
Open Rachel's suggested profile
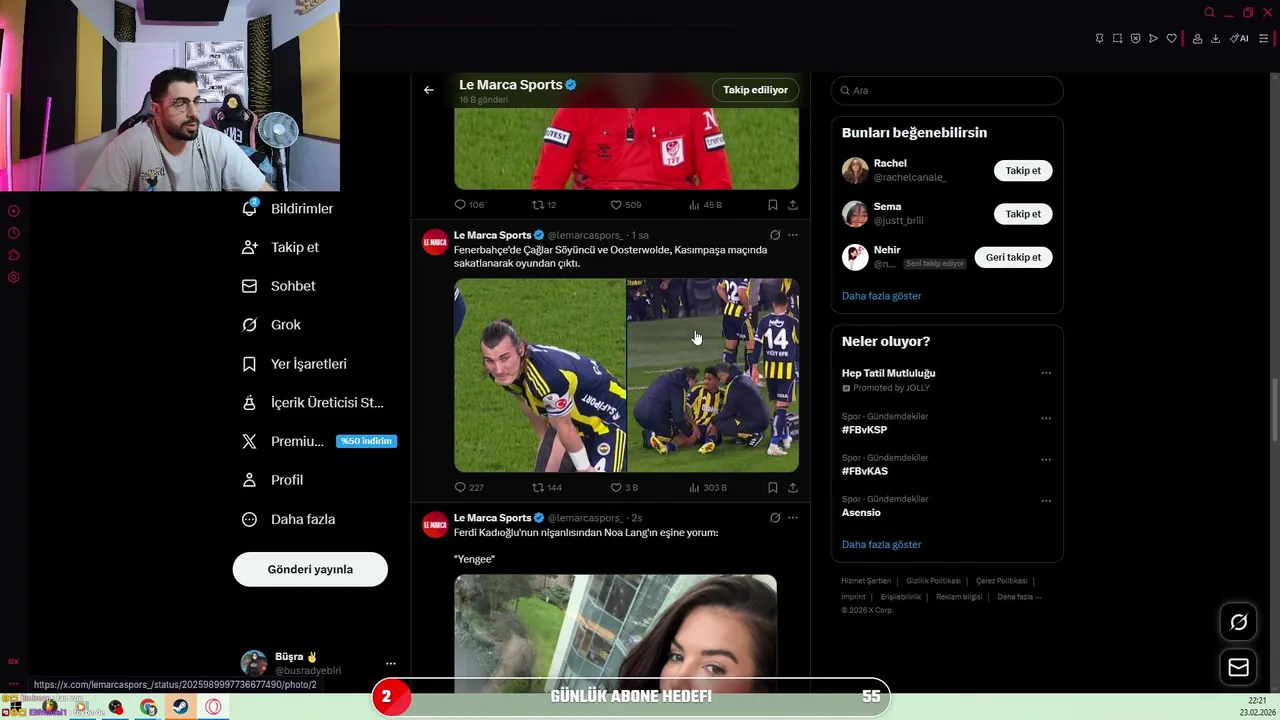pos(890,163)
